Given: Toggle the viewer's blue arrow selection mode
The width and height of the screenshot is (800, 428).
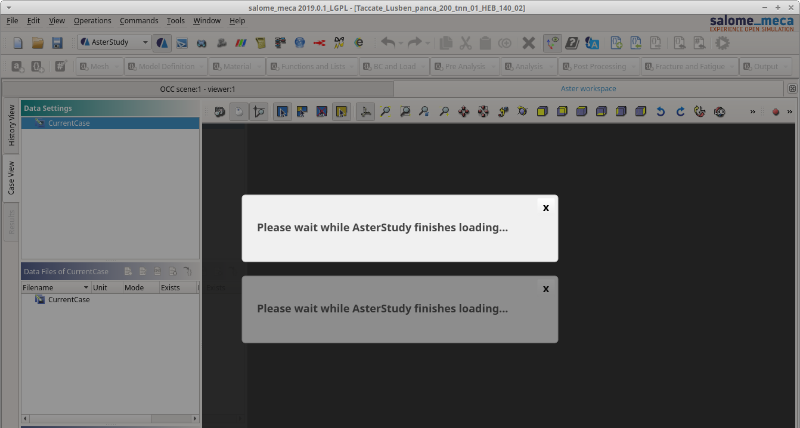Looking at the screenshot, I should click(282, 111).
